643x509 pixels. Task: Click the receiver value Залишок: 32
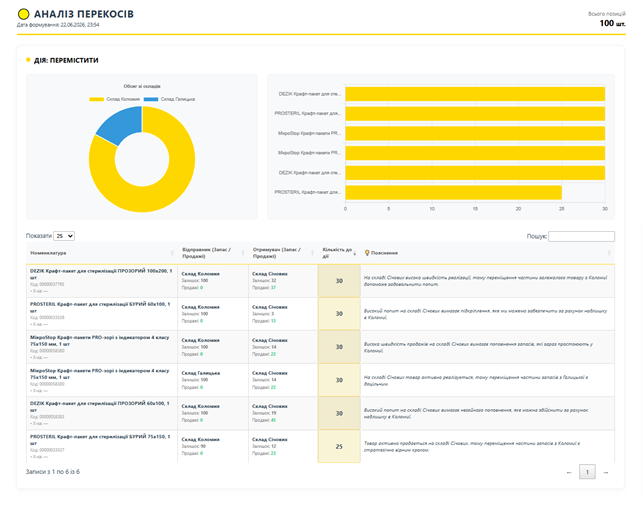pos(264,281)
